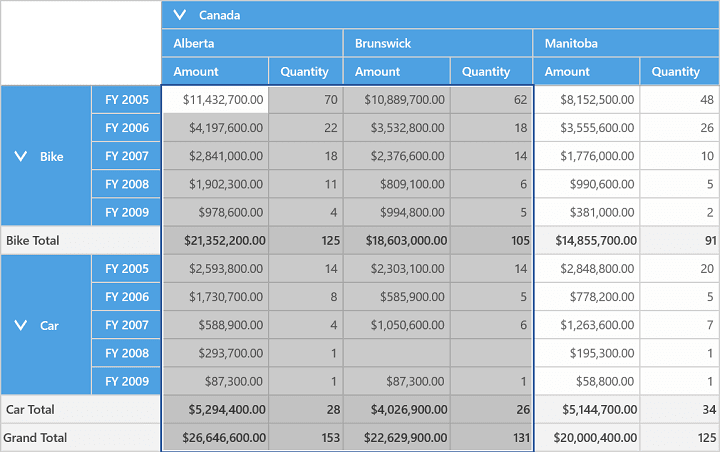Select Bike FY 2006 row header
720x452 pixels.
coord(126,128)
